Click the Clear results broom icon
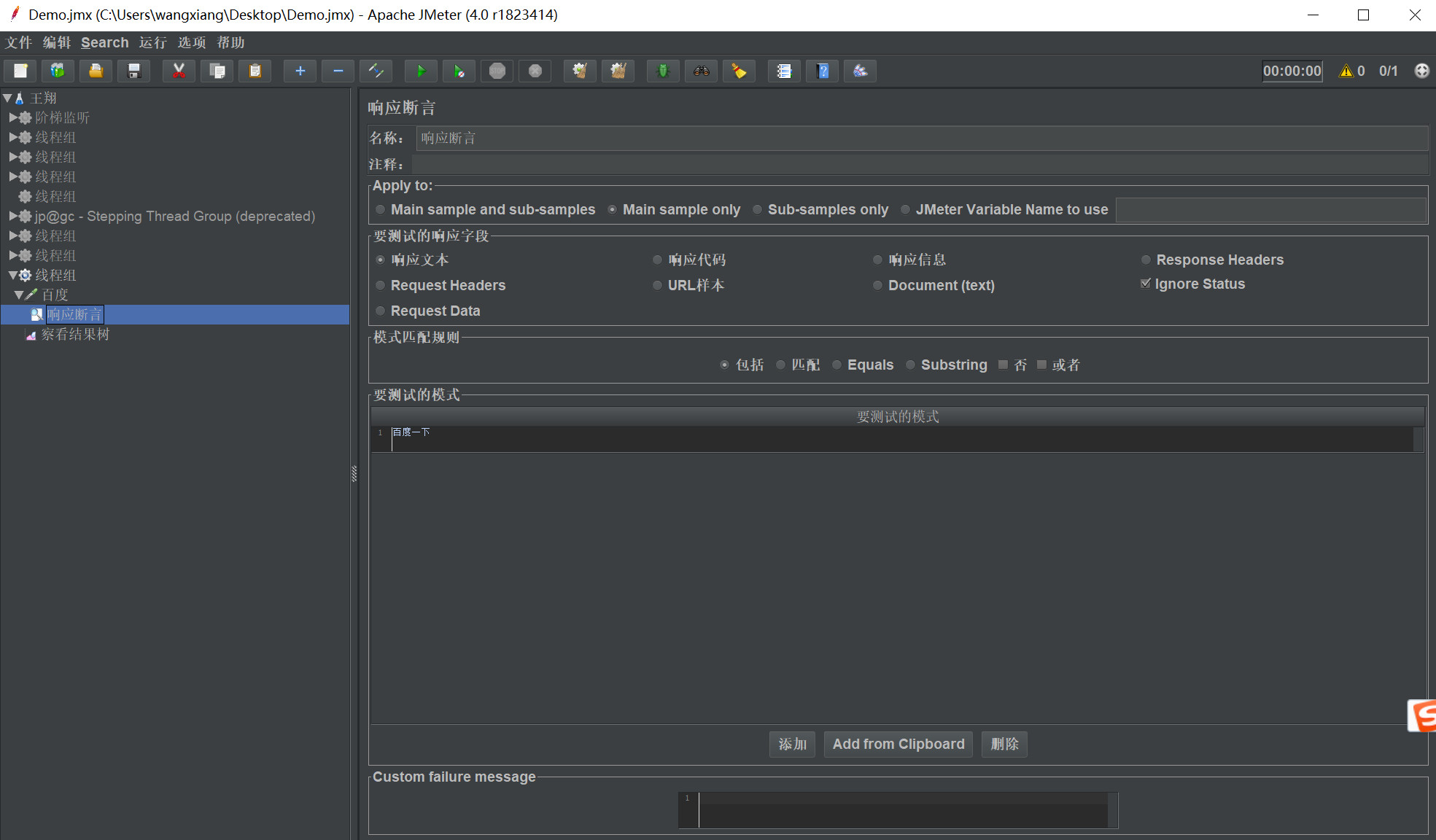Viewport: 1436px width, 840px height. tap(580, 71)
